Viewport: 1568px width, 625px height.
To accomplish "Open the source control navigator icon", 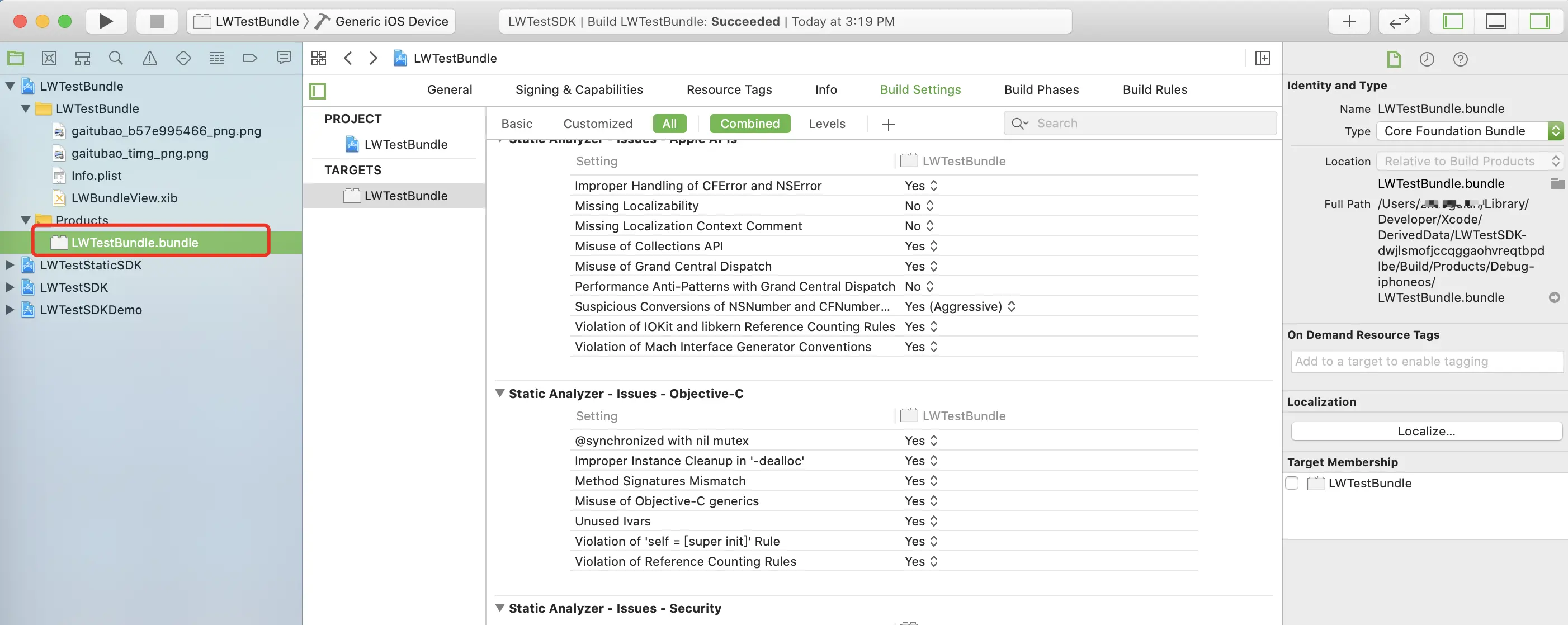I will 49,59.
